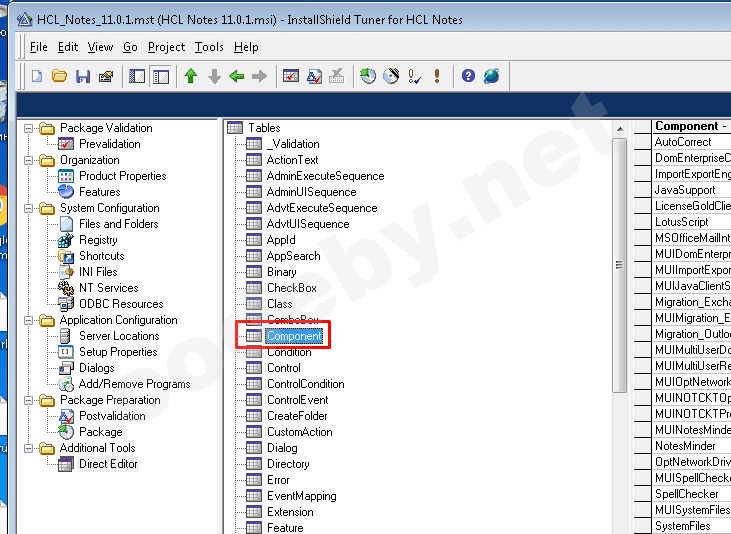Click the green up arrow icon
This screenshot has height=534, width=731.
point(191,76)
